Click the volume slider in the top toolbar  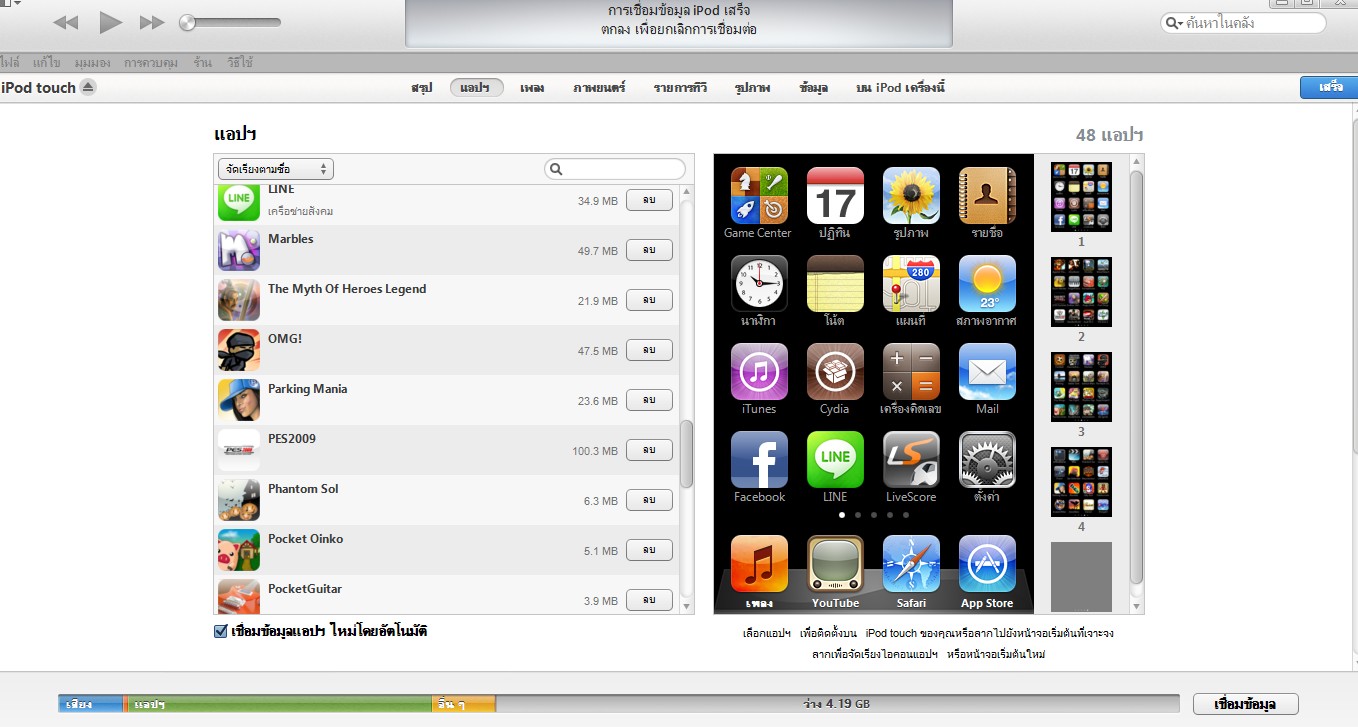tap(230, 22)
